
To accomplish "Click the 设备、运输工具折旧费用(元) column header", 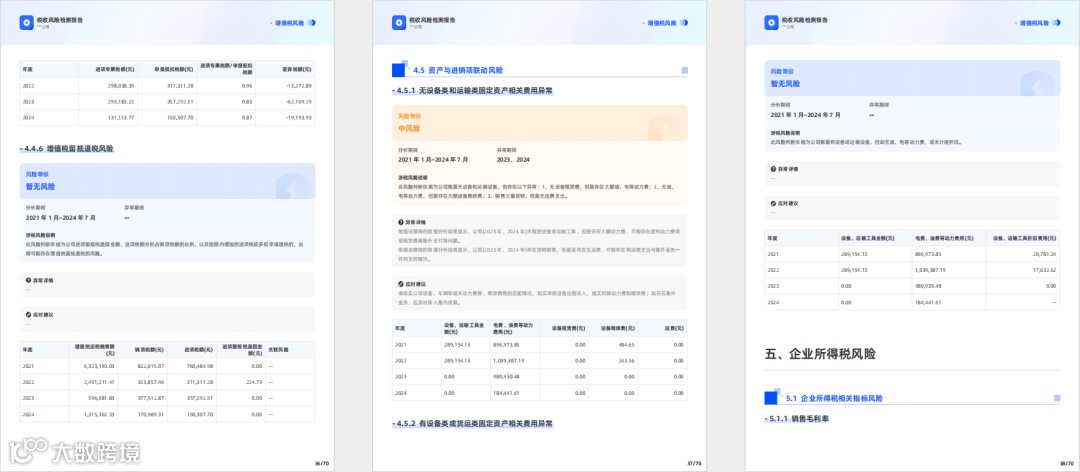I will (1024, 238).
